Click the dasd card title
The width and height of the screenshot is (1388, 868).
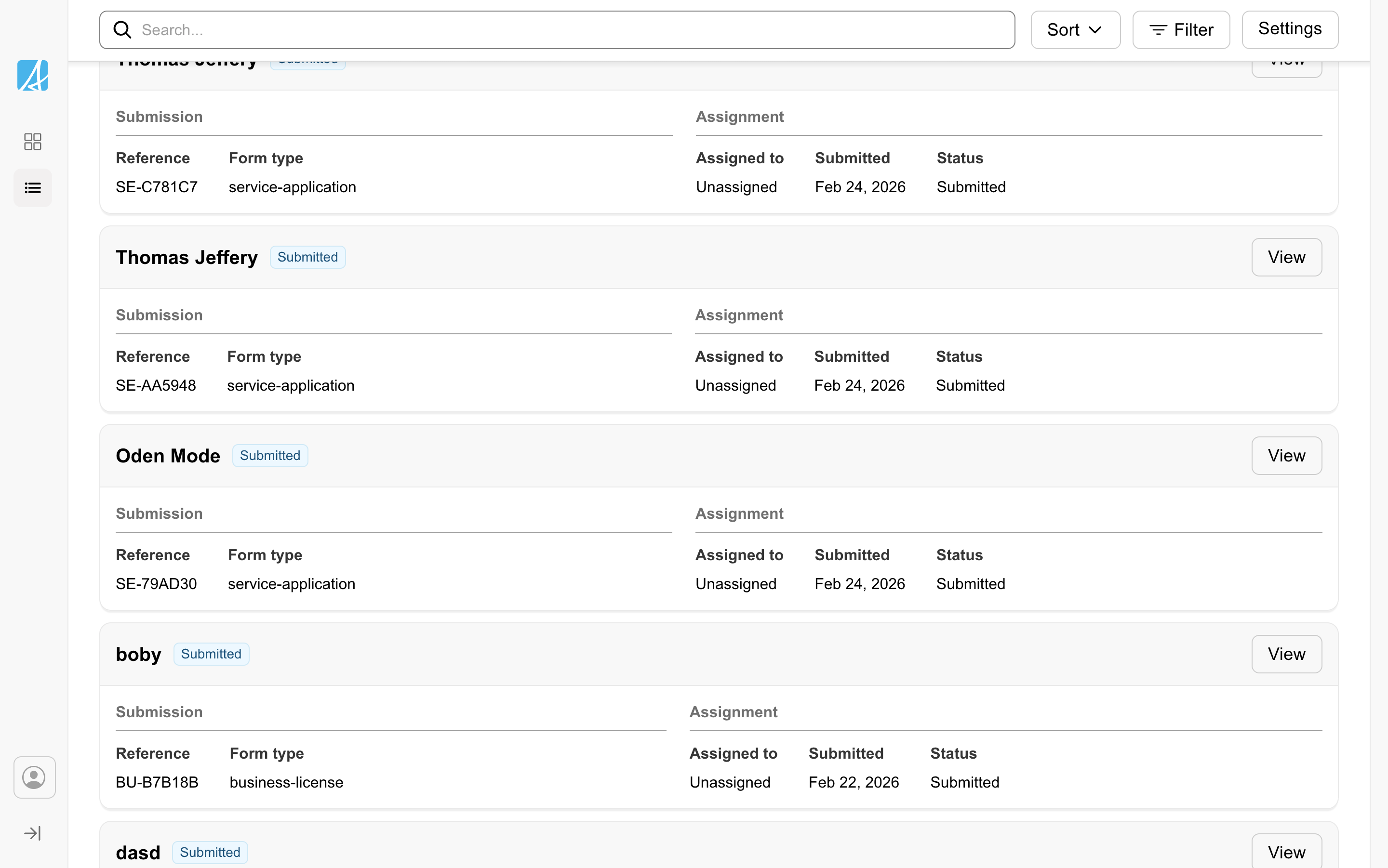tap(138, 853)
